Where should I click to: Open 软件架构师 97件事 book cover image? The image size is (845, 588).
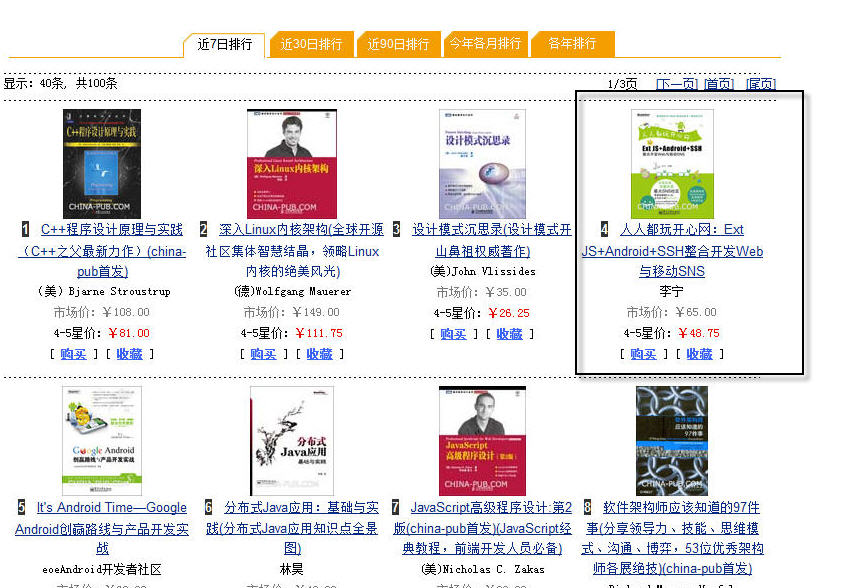point(672,441)
